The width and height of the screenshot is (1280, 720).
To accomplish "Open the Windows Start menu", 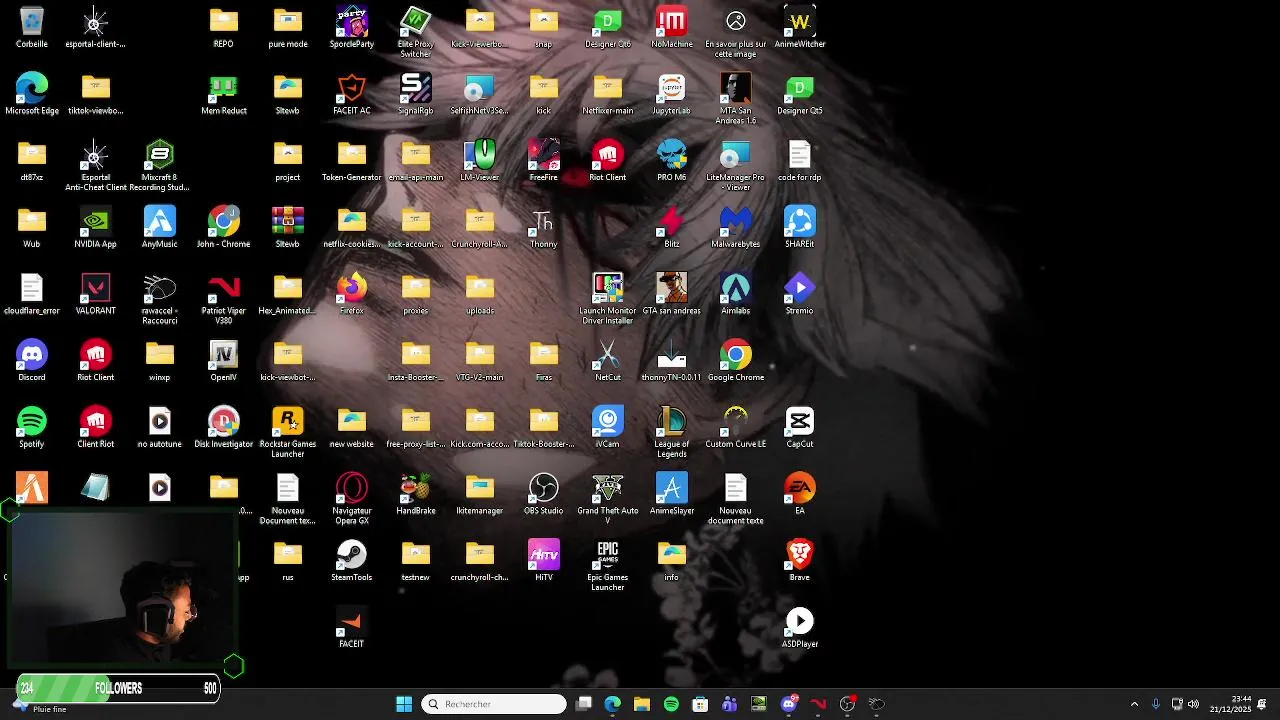I will coord(404,704).
